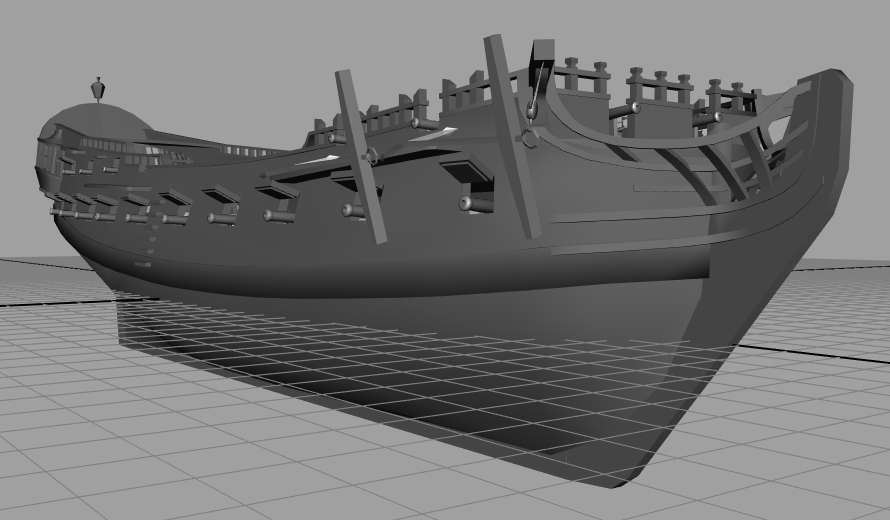Select the taller slanted beam nearest the bow

[512, 136]
